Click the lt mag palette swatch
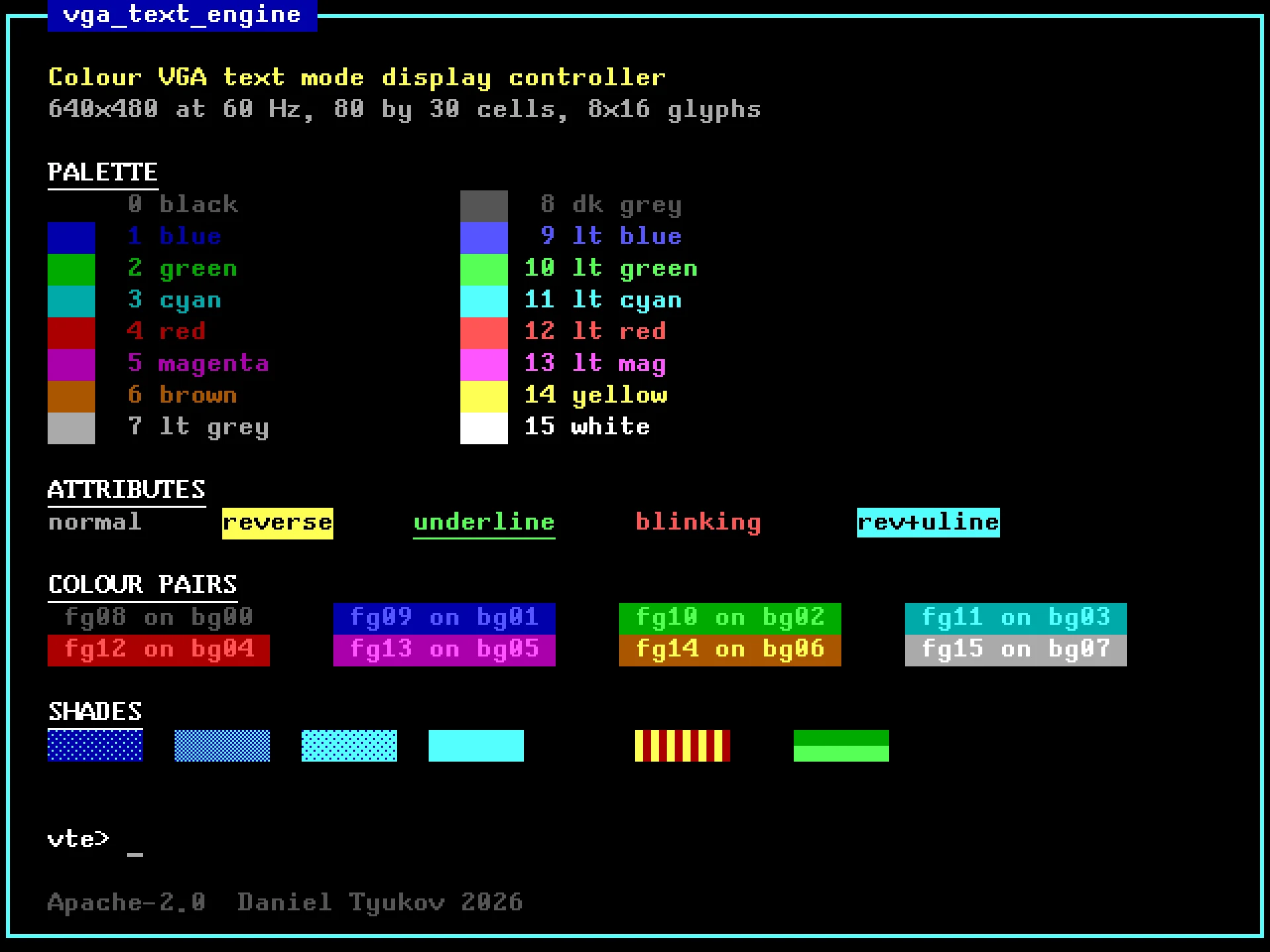 point(484,365)
